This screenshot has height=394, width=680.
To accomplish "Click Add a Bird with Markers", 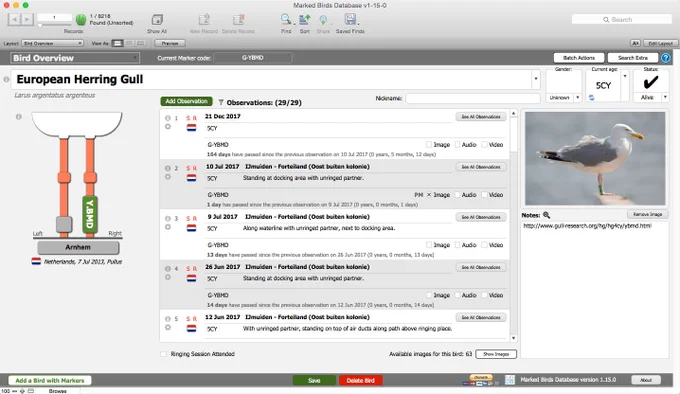I will pyautogui.click(x=50, y=381).
